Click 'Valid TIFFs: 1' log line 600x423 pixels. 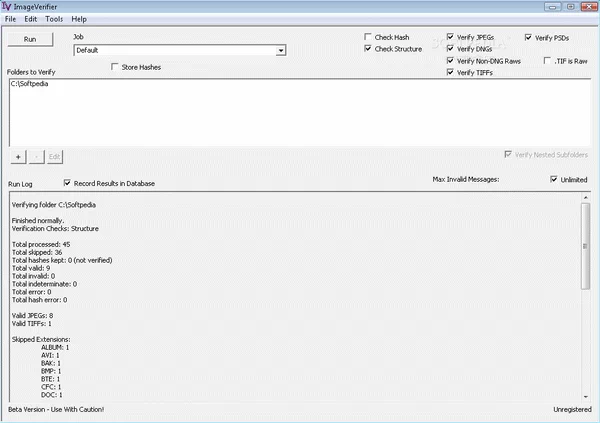pyautogui.click(x=31, y=323)
